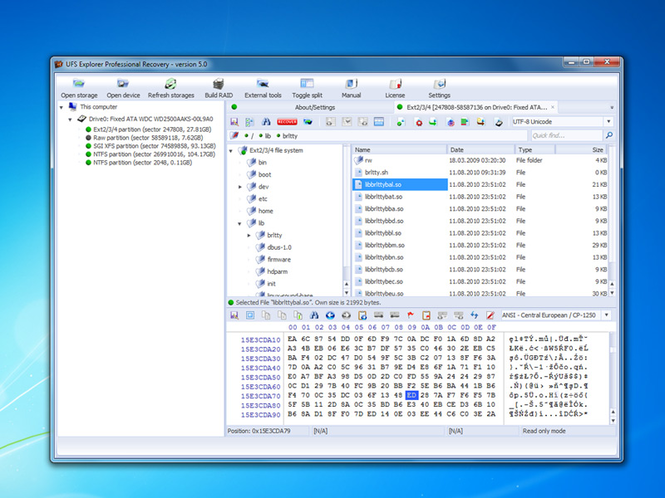Click the binoculars search icon in the hex viewer toolbar
The width and height of the screenshot is (665, 498).
pos(314,315)
